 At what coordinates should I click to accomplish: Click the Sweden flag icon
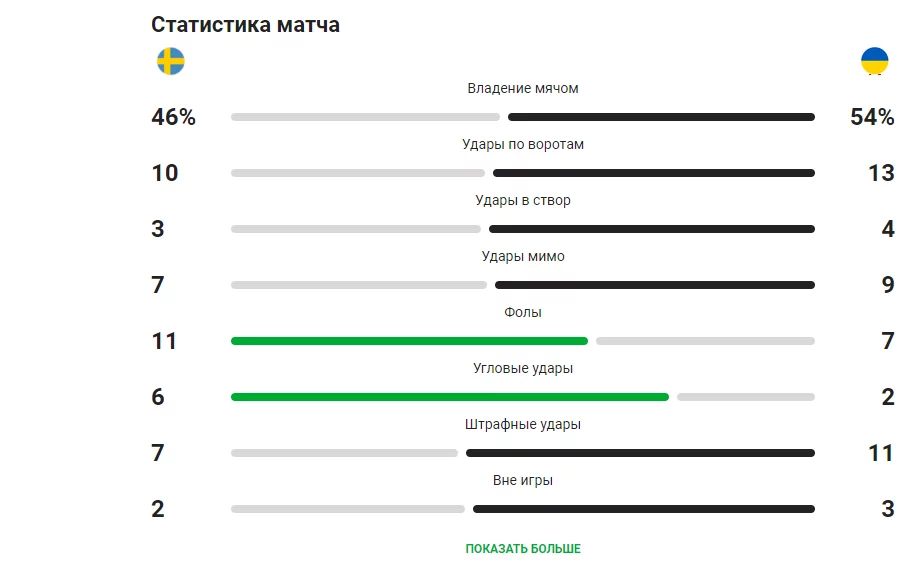click(x=171, y=61)
